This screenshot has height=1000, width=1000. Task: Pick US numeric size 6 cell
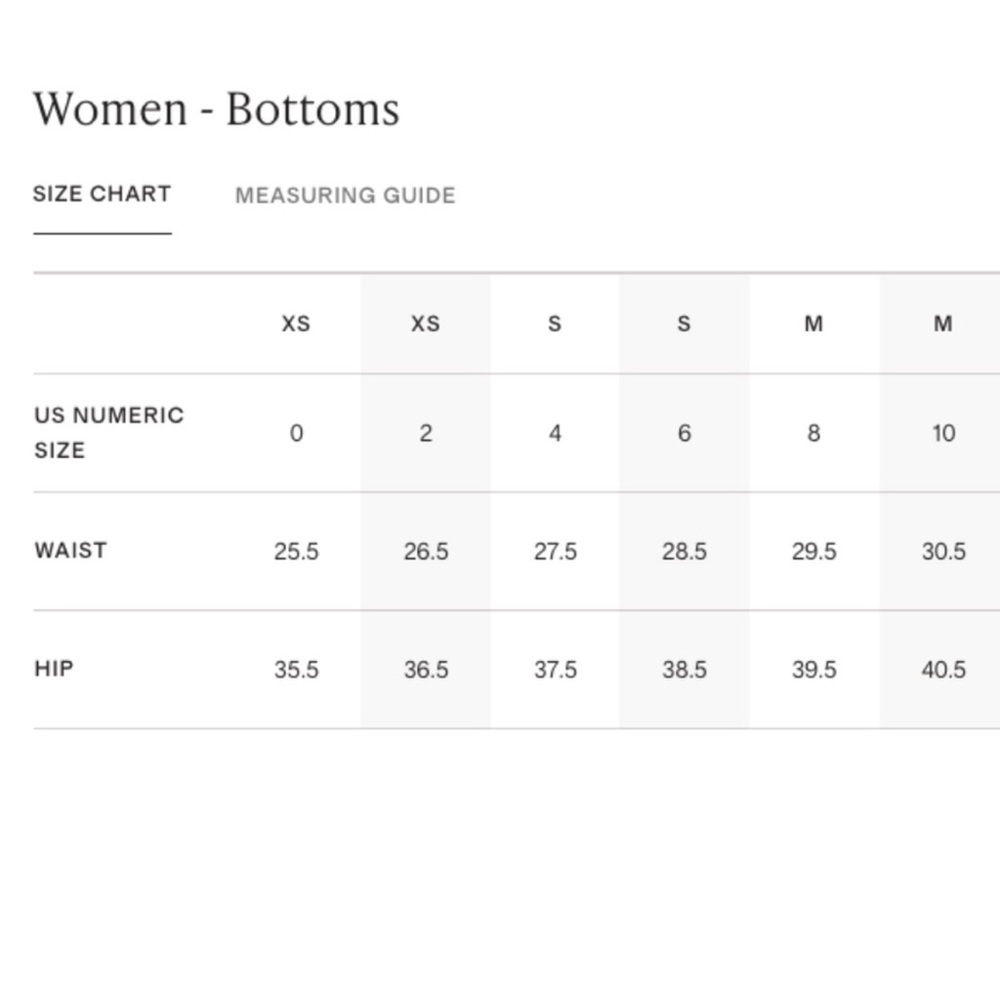[684, 433]
